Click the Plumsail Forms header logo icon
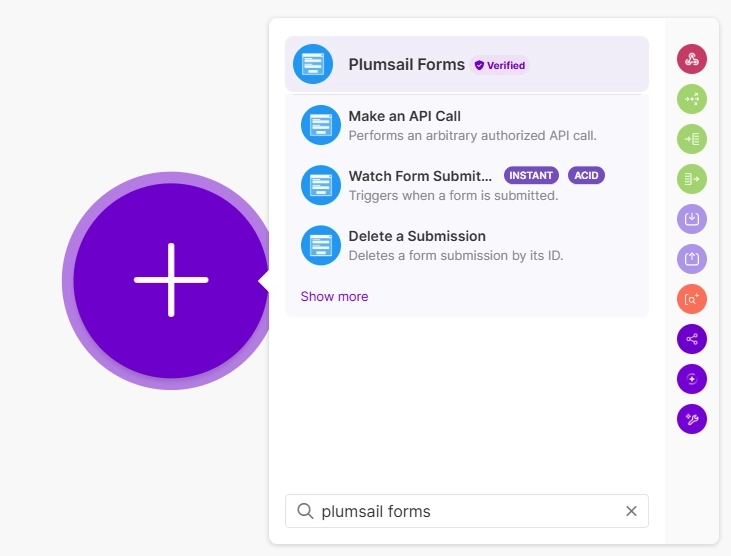The height and width of the screenshot is (556, 731). pyautogui.click(x=313, y=64)
